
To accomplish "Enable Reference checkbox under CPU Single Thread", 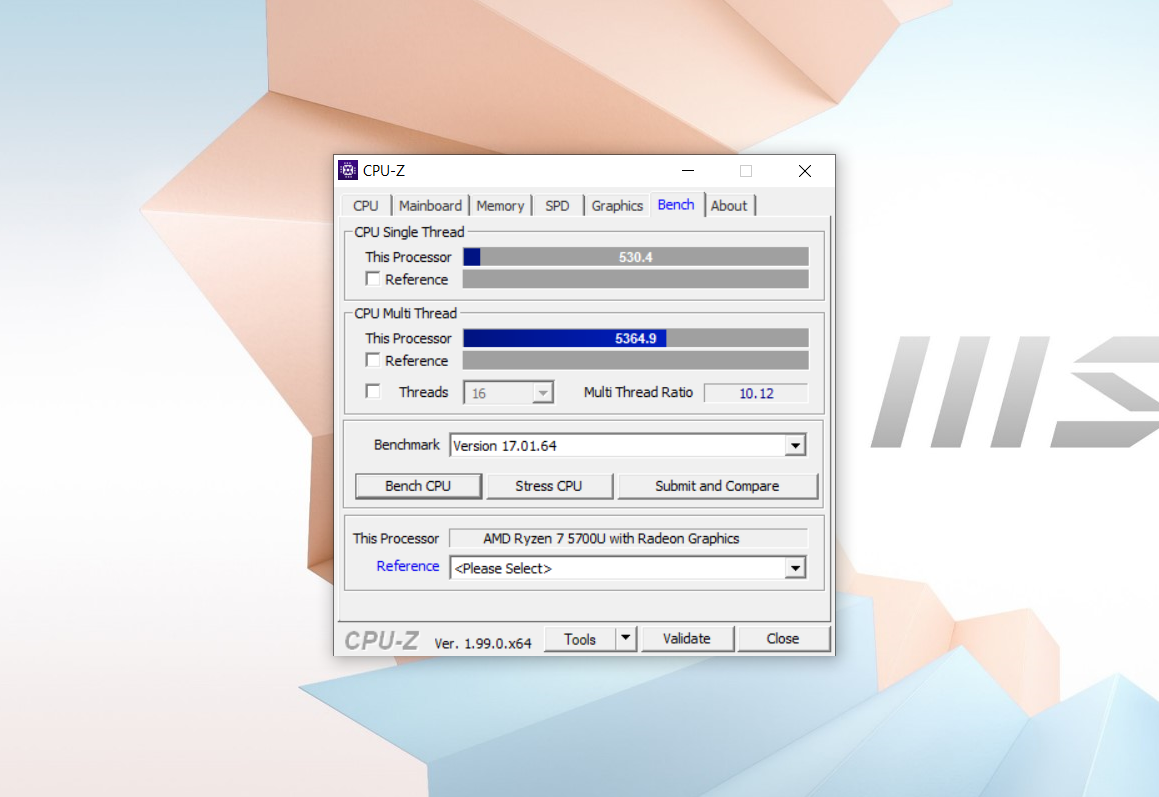I will pos(373,279).
